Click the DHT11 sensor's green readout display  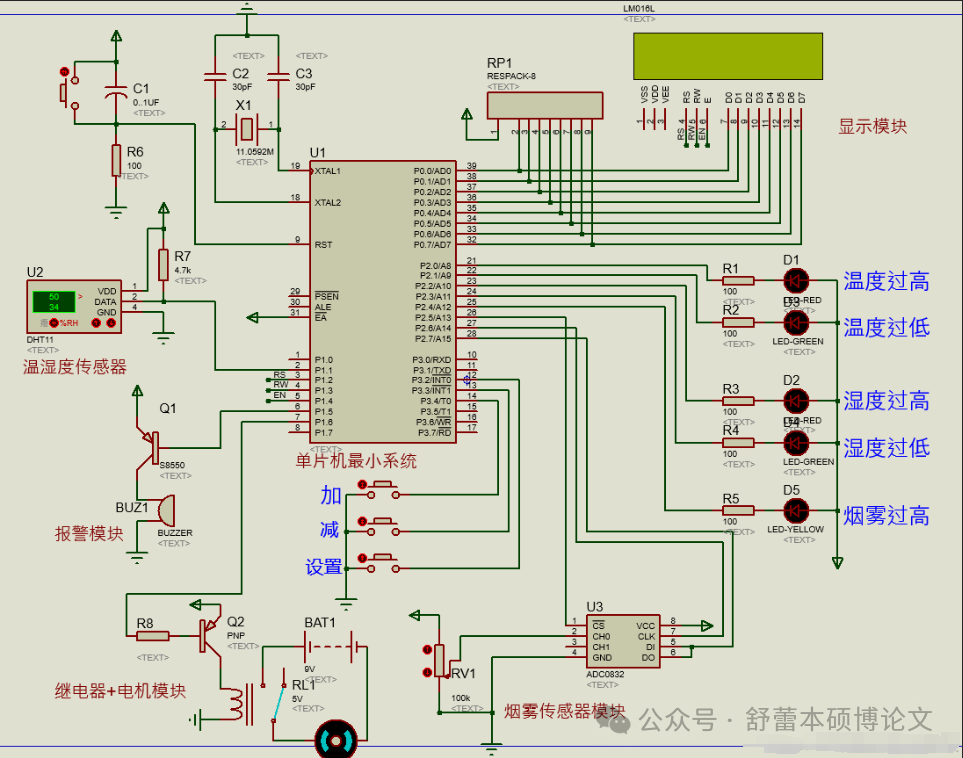[x=53, y=301]
